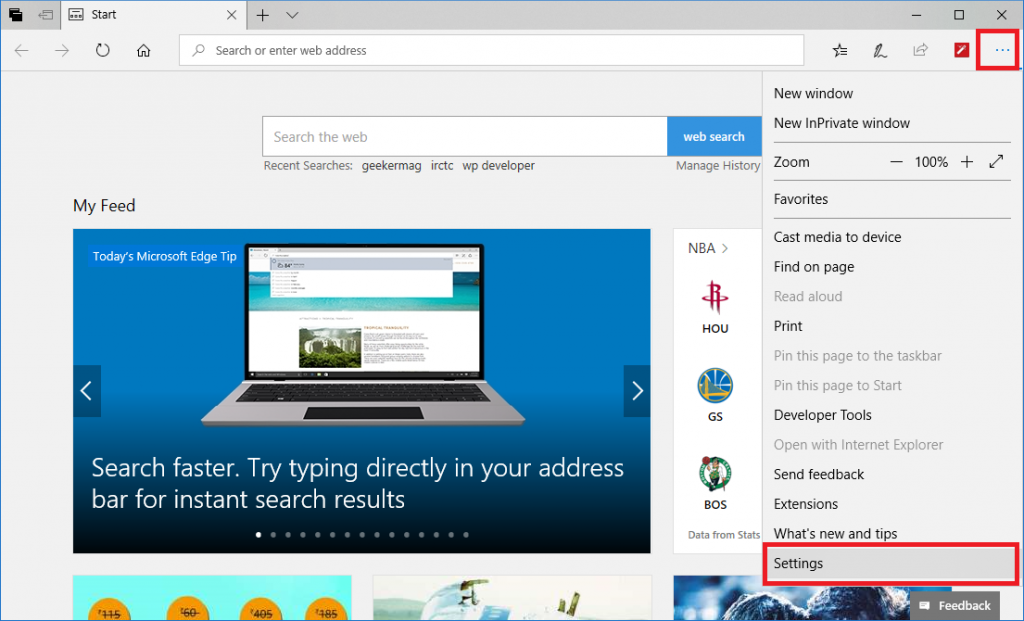
Task: Select New window menu item
Action: click(813, 93)
